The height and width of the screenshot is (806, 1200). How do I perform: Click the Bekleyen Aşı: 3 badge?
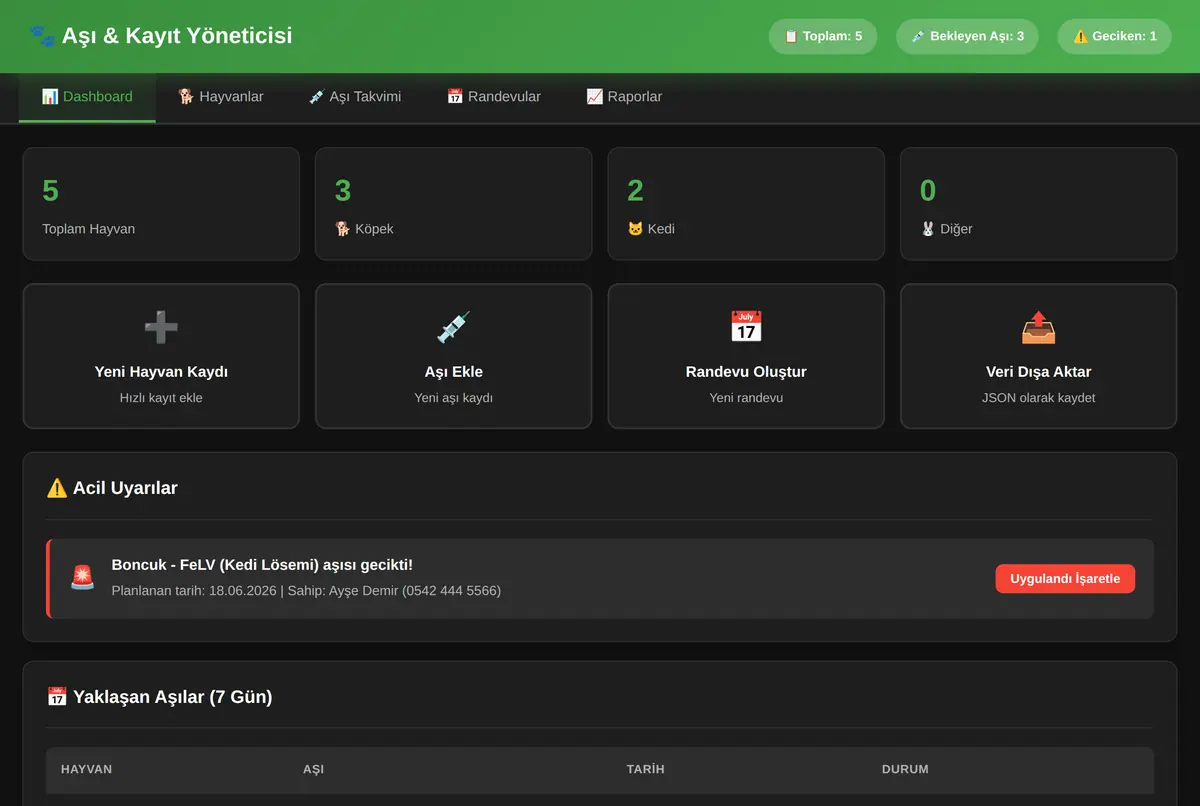(x=967, y=37)
